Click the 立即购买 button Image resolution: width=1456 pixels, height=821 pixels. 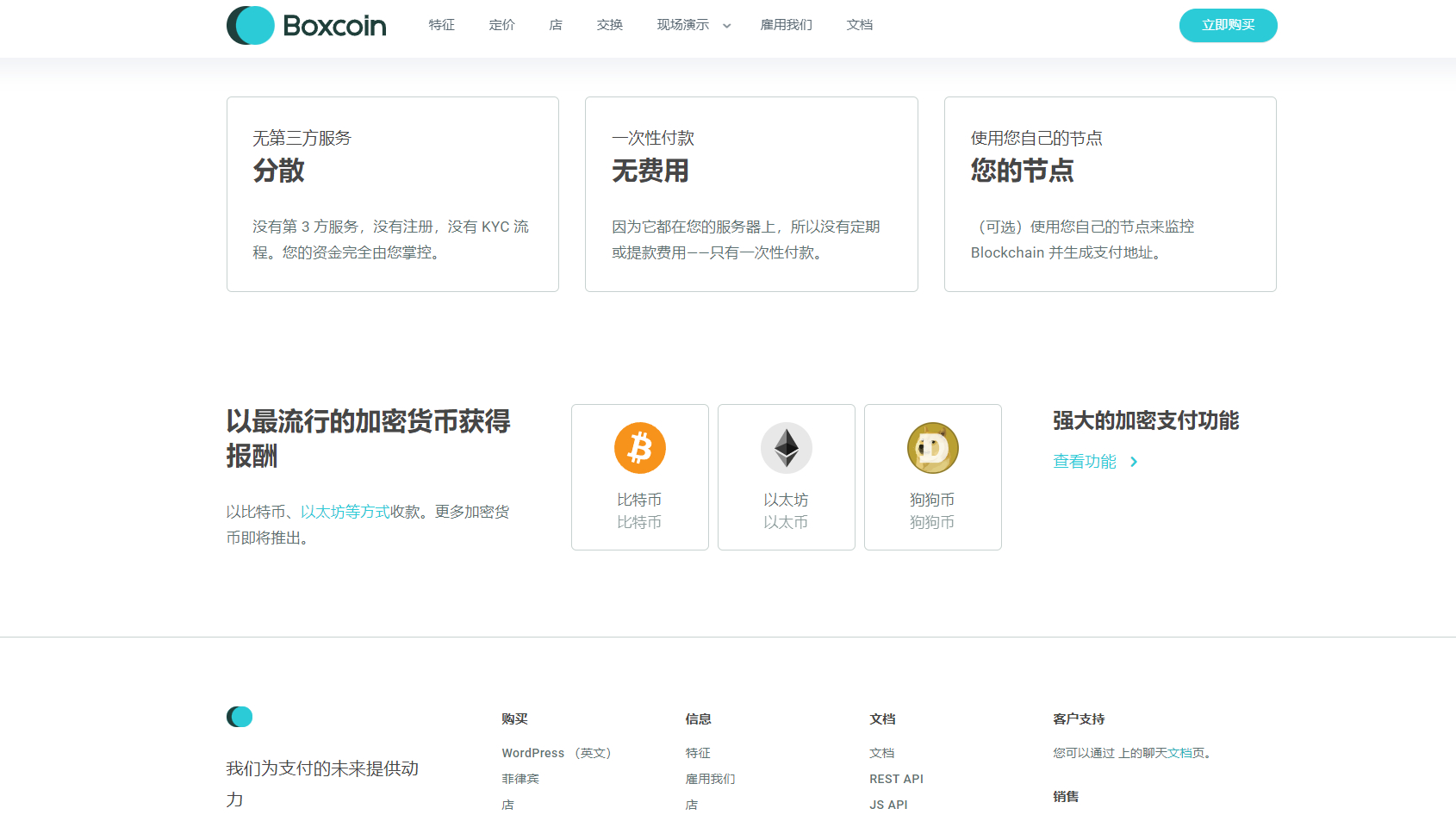point(1228,25)
